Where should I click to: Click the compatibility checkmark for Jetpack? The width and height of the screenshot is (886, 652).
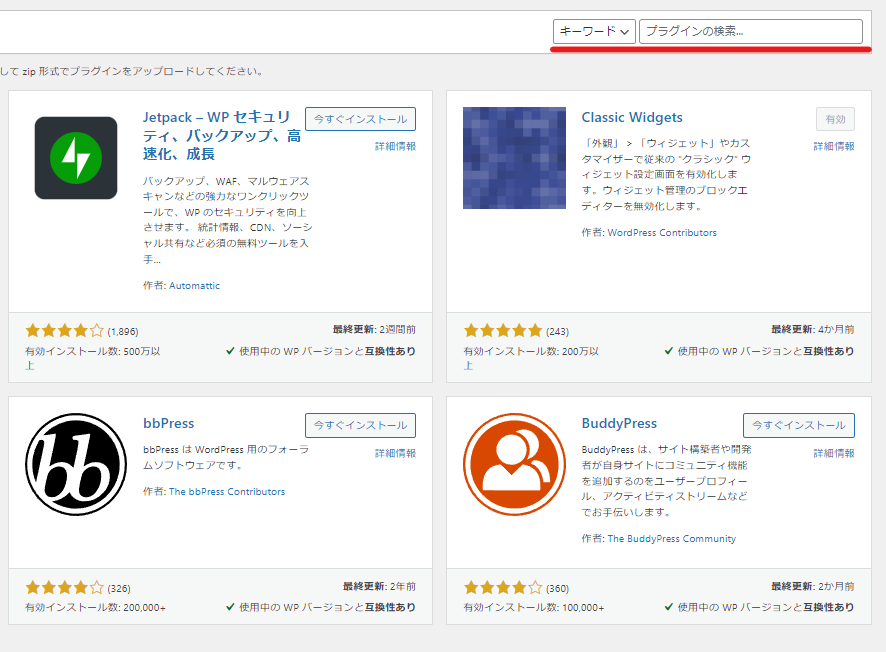click(230, 351)
